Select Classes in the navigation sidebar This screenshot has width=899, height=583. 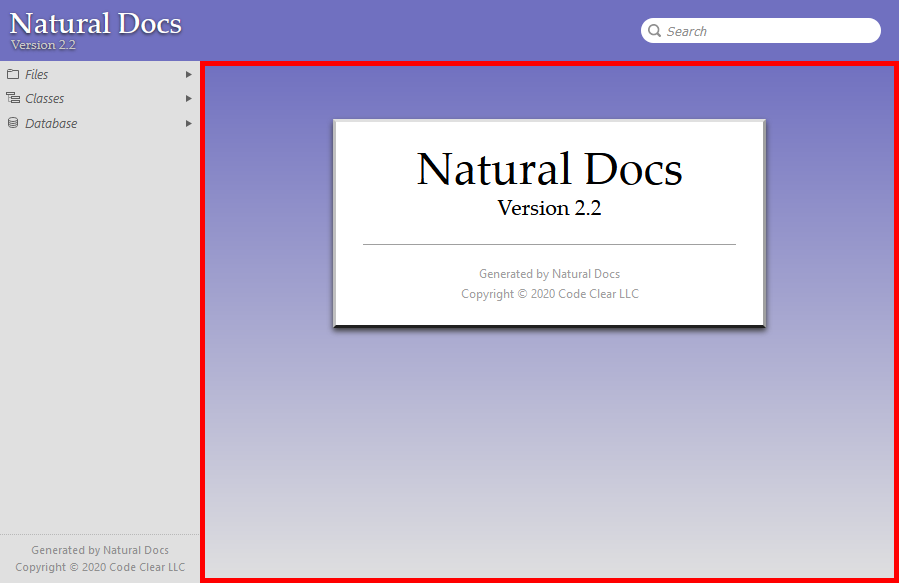[44, 98]
